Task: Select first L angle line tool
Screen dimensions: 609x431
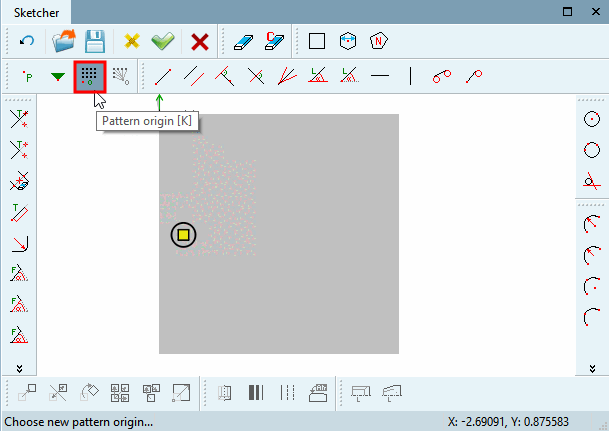Action: [x=318, y=75]
